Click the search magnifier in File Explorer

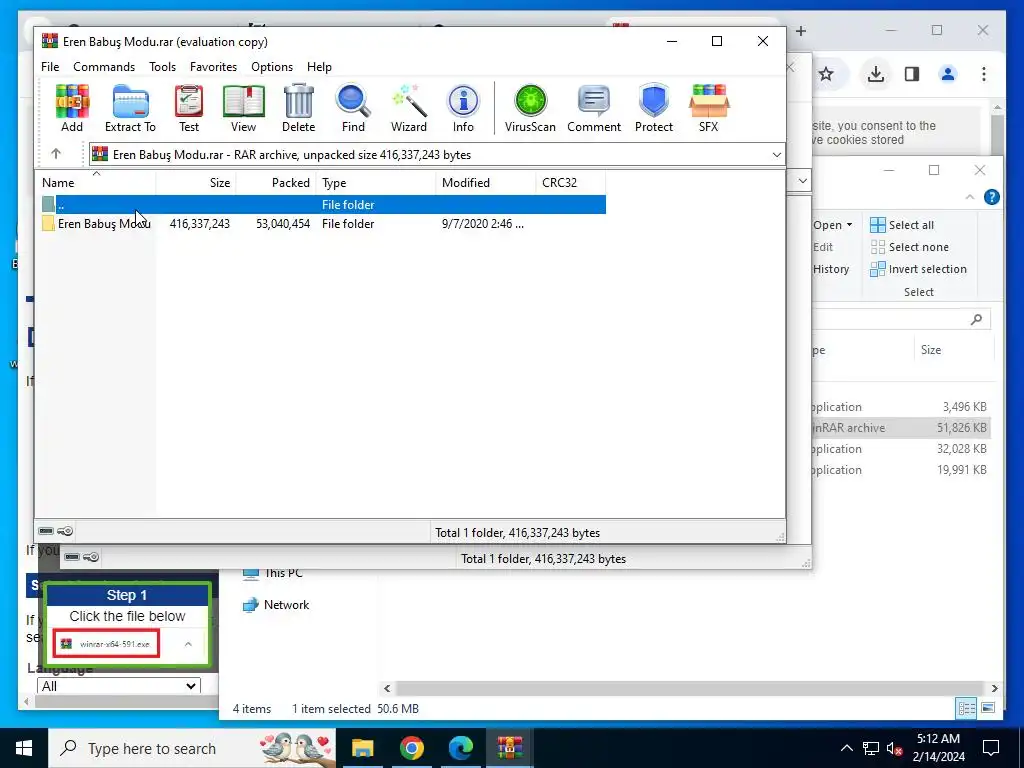pyautogui.click(x=976, y=319)
